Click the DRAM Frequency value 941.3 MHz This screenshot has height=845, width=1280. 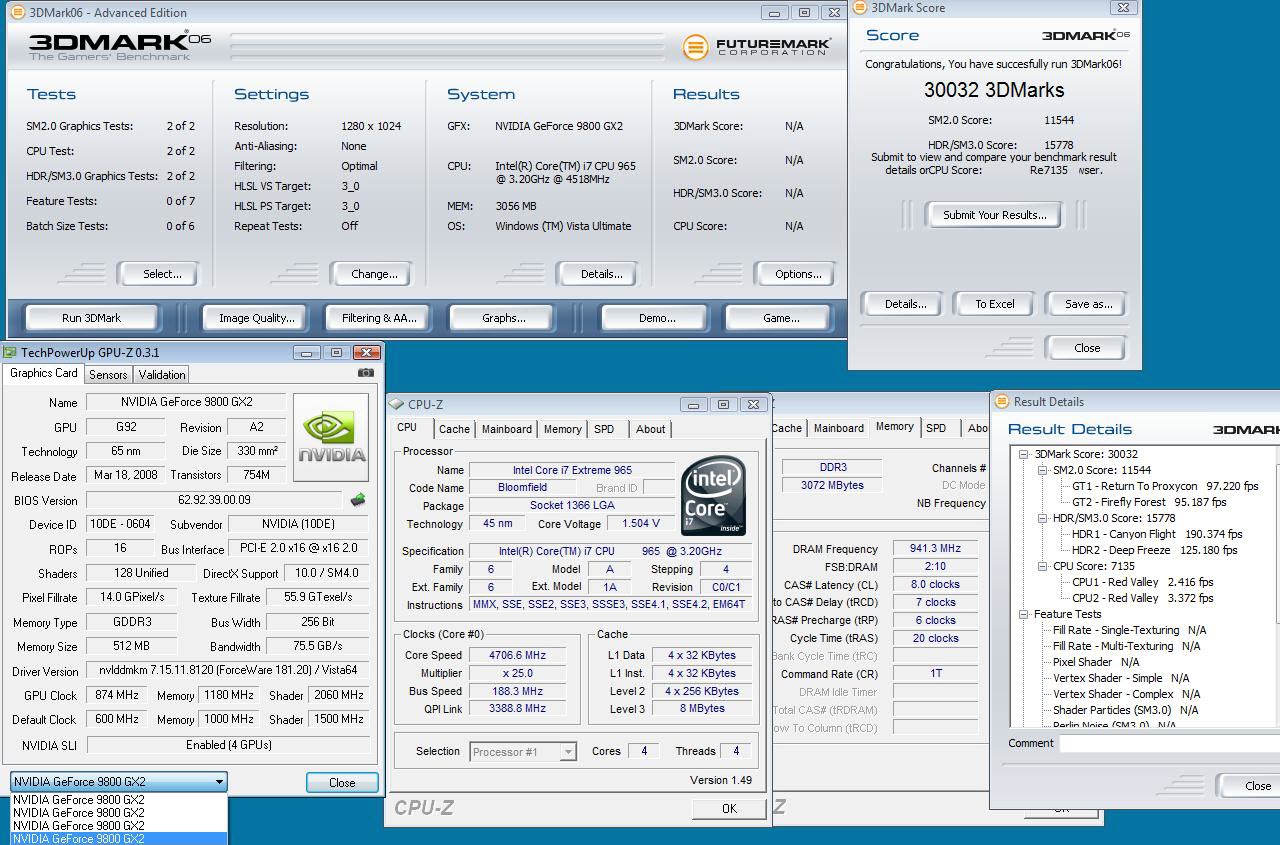point(935,548)
